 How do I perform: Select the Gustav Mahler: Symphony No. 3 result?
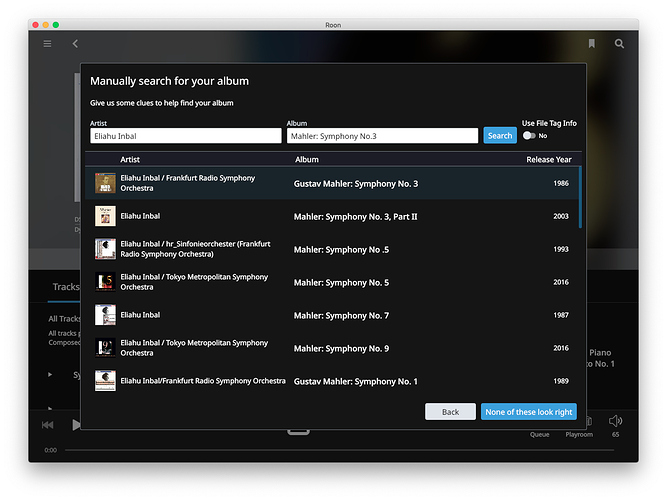coord(332,183)
